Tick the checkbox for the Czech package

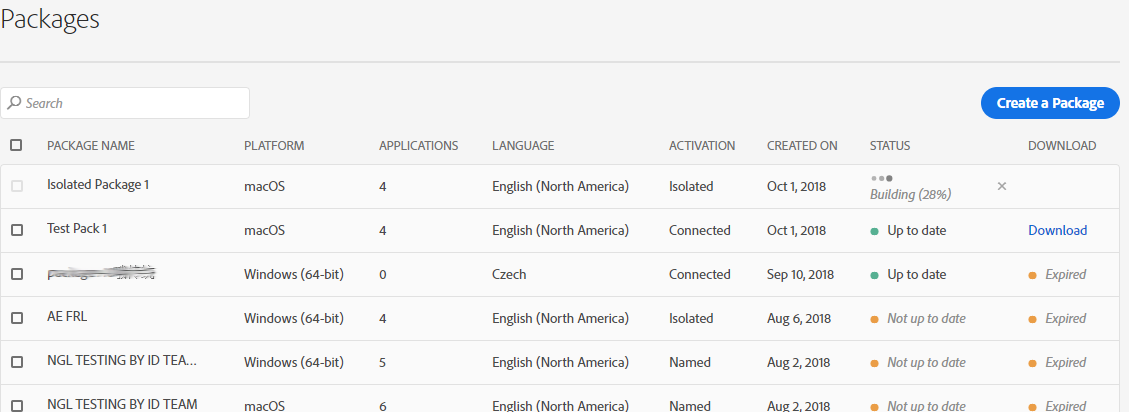pos(16,274)
